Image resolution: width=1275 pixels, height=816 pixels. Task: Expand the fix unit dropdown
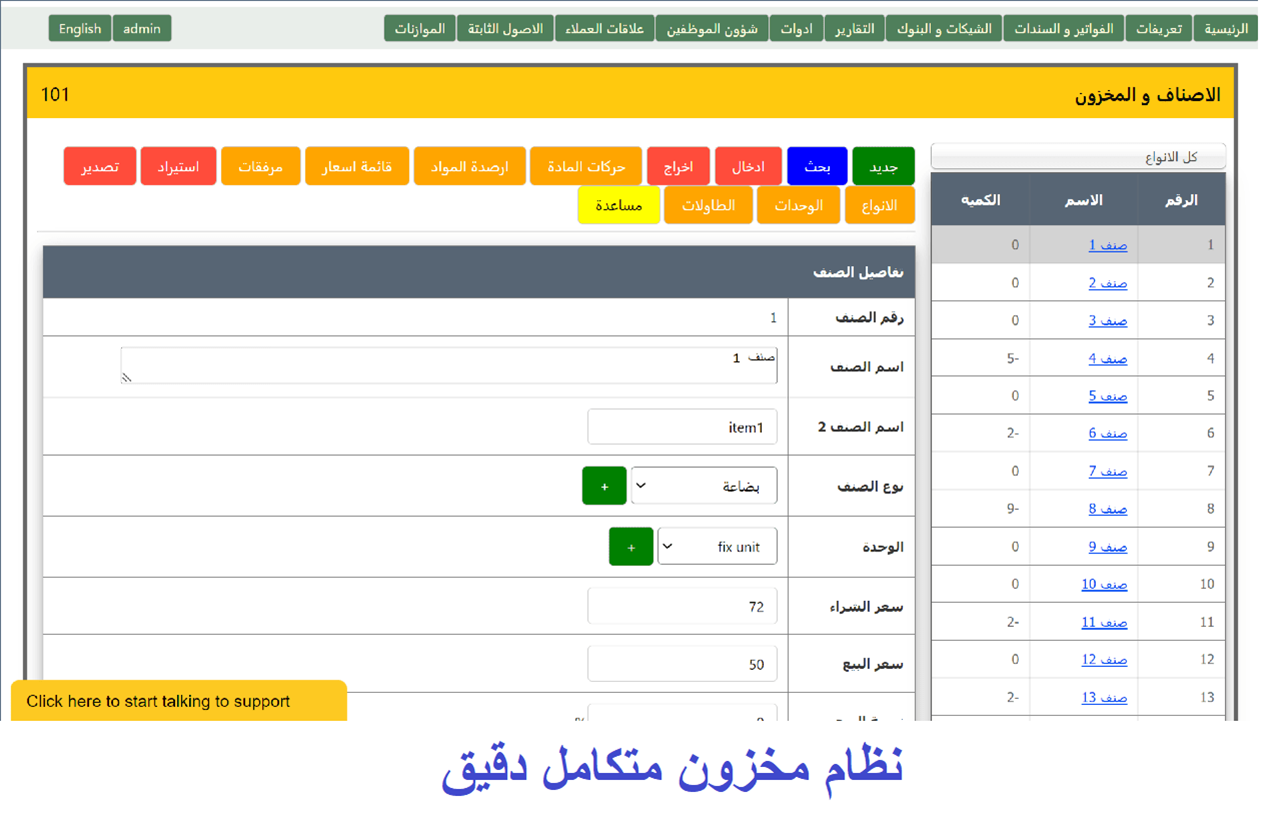tap(716, 547)
